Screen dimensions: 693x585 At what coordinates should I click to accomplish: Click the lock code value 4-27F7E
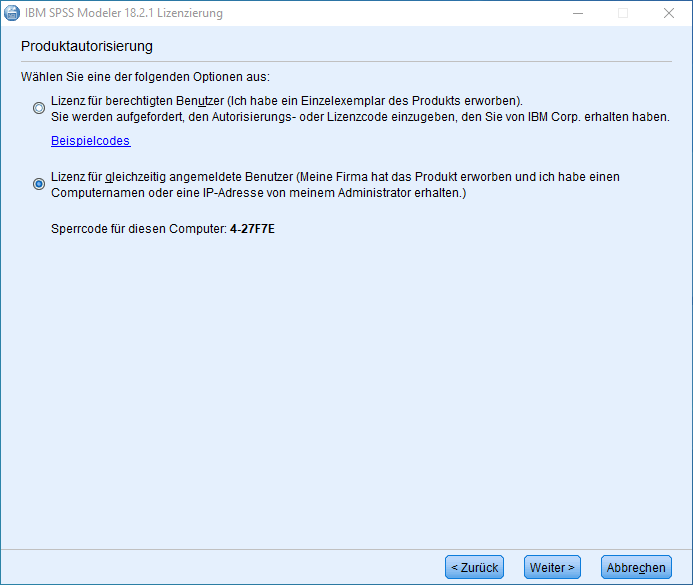tap(252, 229)
